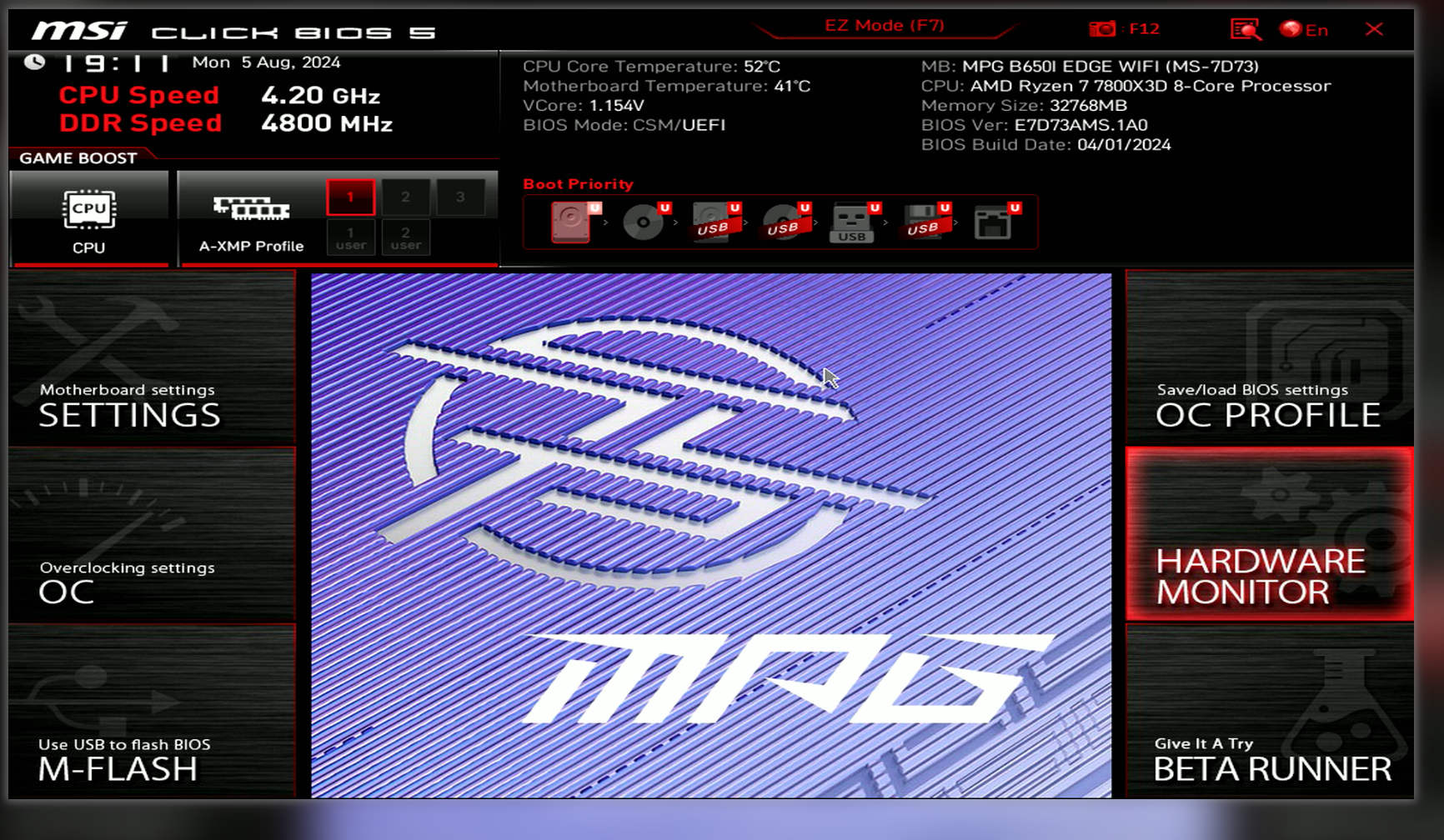This screenshot has width=1444, height=840.
Task: Click the CPU chip Game Boost icon
Action: point(89,208)
